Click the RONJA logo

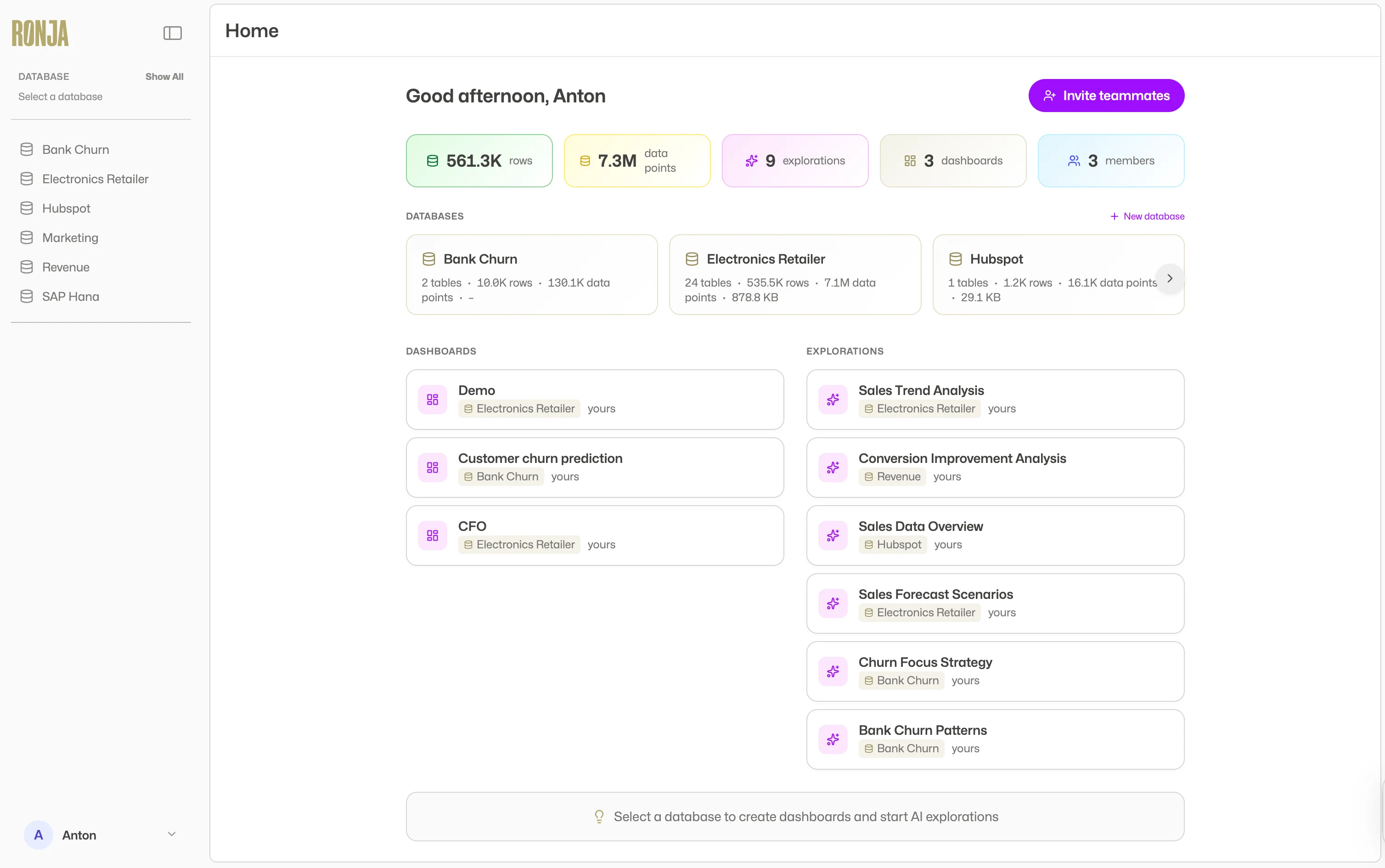coord(40,33)
